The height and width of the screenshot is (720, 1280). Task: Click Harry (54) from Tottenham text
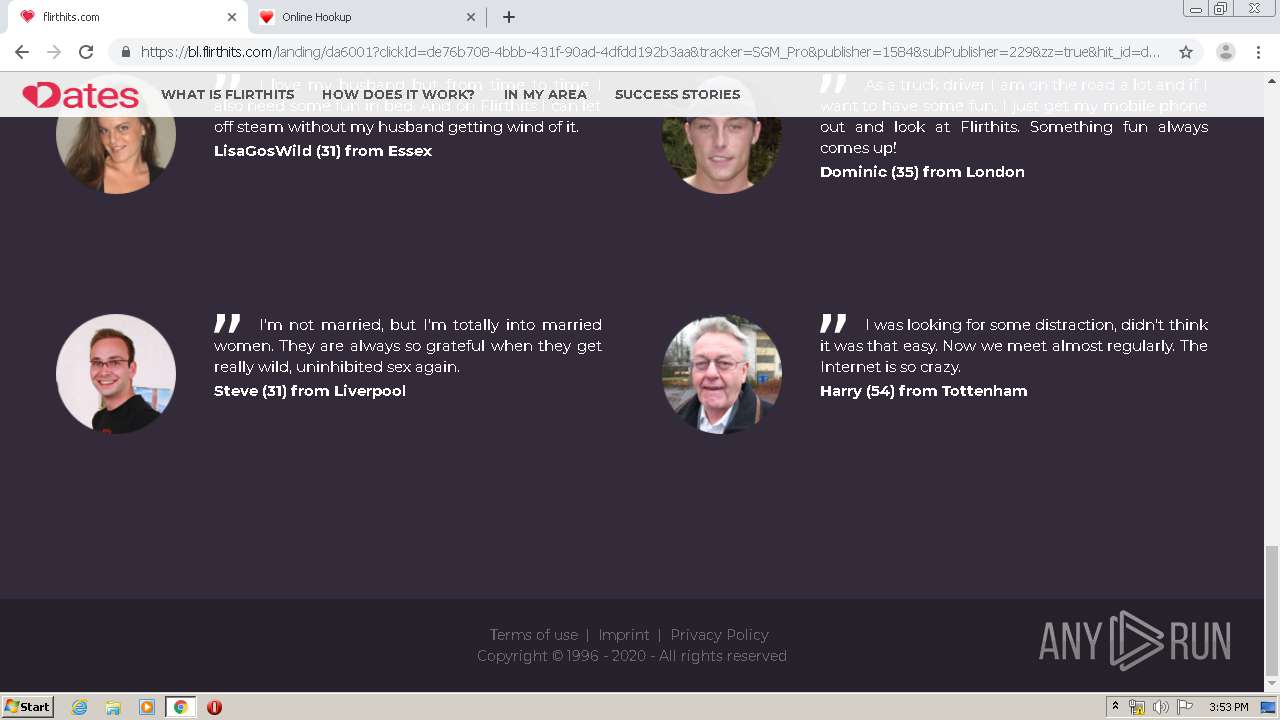click(x=923, y=391)
